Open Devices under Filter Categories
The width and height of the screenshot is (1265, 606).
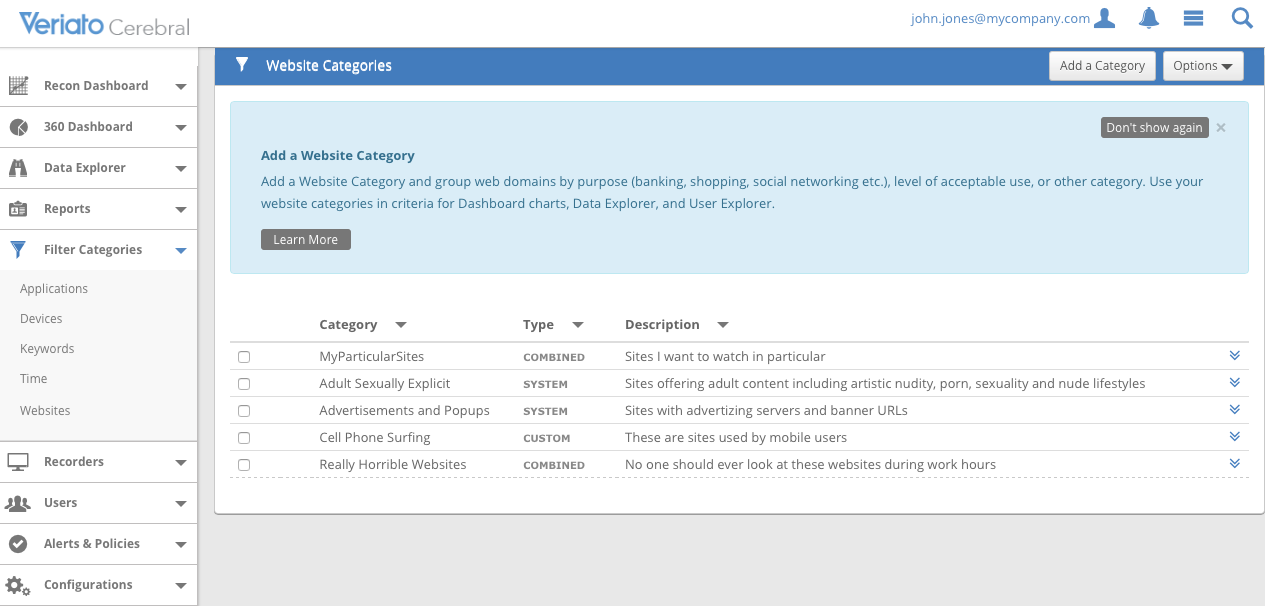[x=41, y=319]
